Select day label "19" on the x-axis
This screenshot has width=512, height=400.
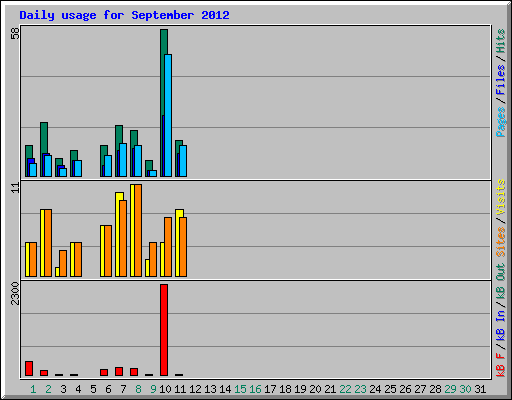coord(300,389)
